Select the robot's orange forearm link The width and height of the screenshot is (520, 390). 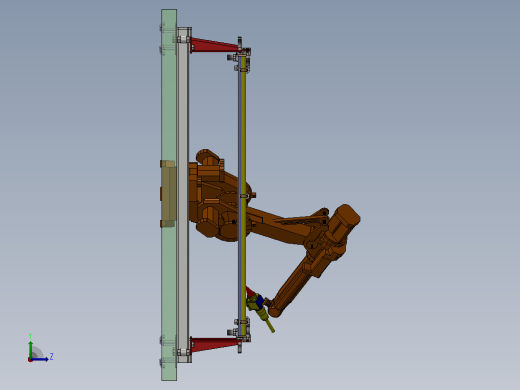click(x=295, y=286)
